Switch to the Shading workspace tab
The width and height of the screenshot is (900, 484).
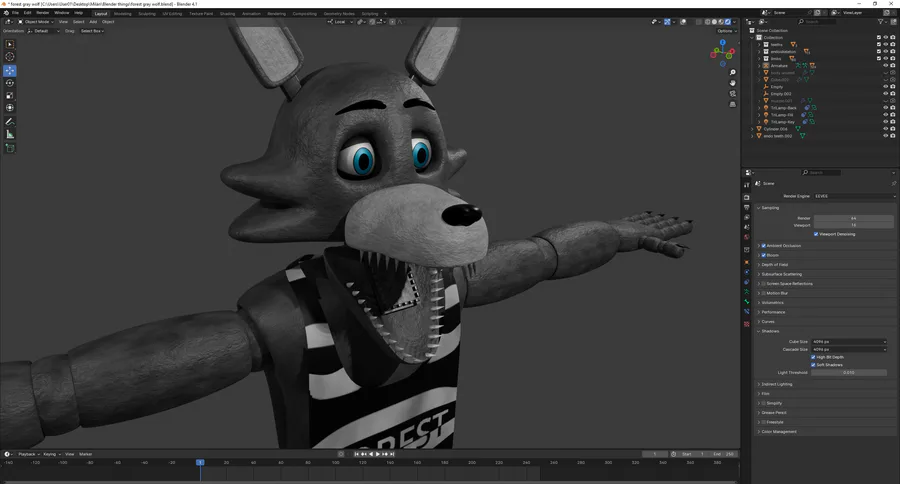point(227,14)
